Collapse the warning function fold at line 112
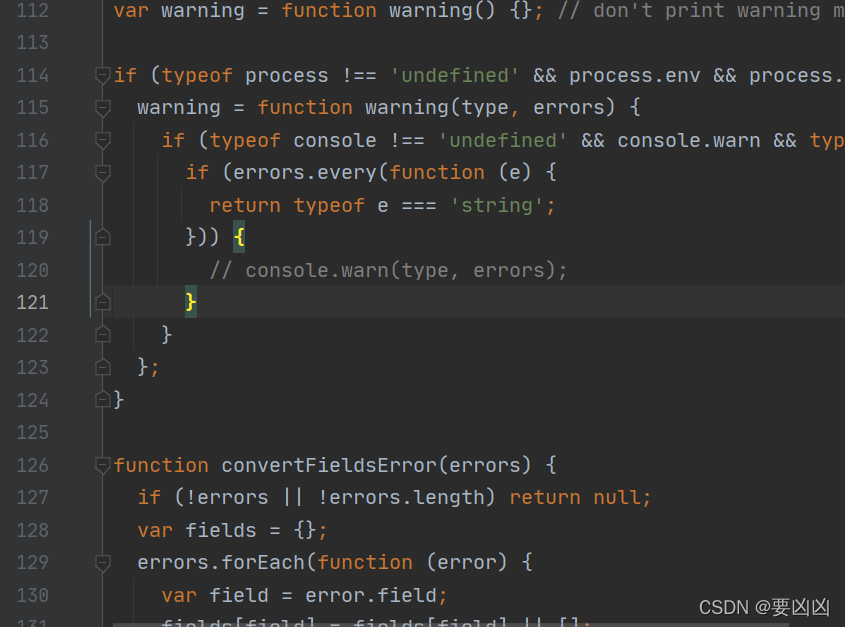This screenshot has width=845, height=627. click(101, 11)
